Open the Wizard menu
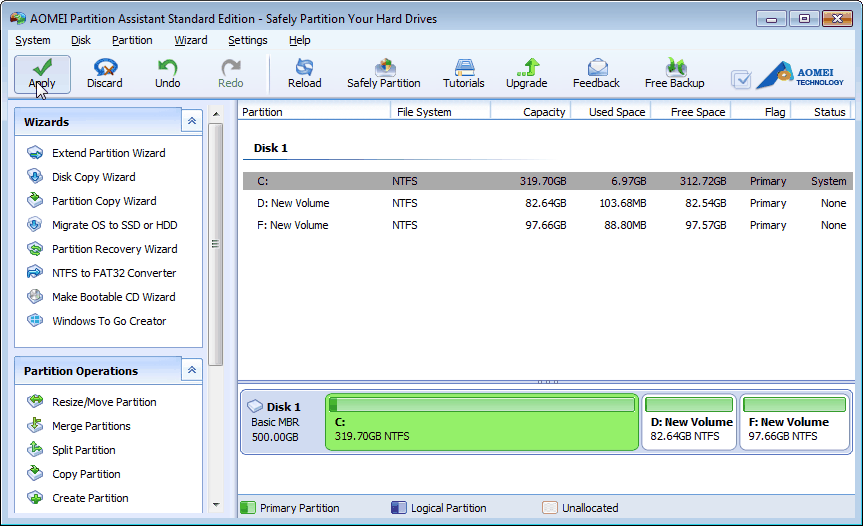Screen dimensions: 863x526 [190, 40]
